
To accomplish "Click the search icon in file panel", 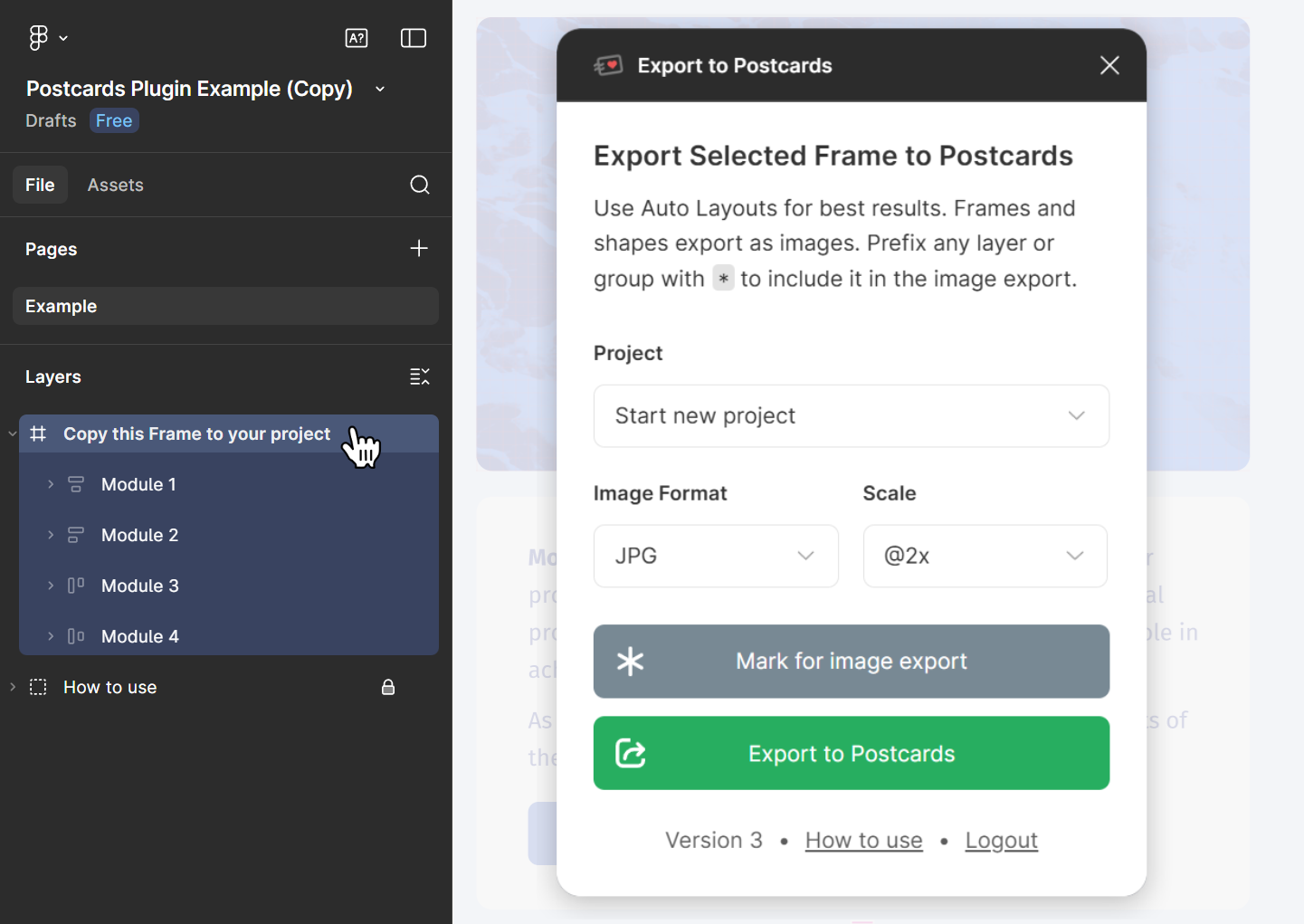I will (x=420, y=185).
